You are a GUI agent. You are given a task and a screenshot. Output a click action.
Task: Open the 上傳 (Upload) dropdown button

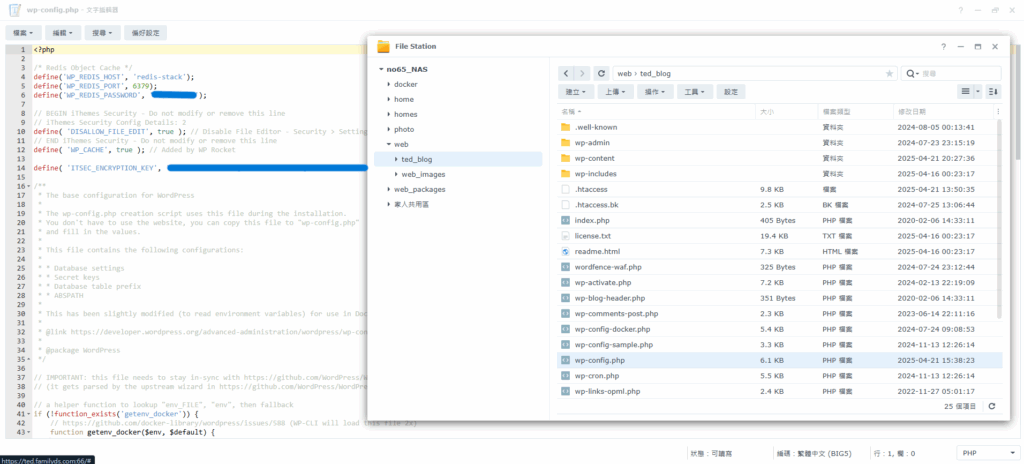[614, 91]
